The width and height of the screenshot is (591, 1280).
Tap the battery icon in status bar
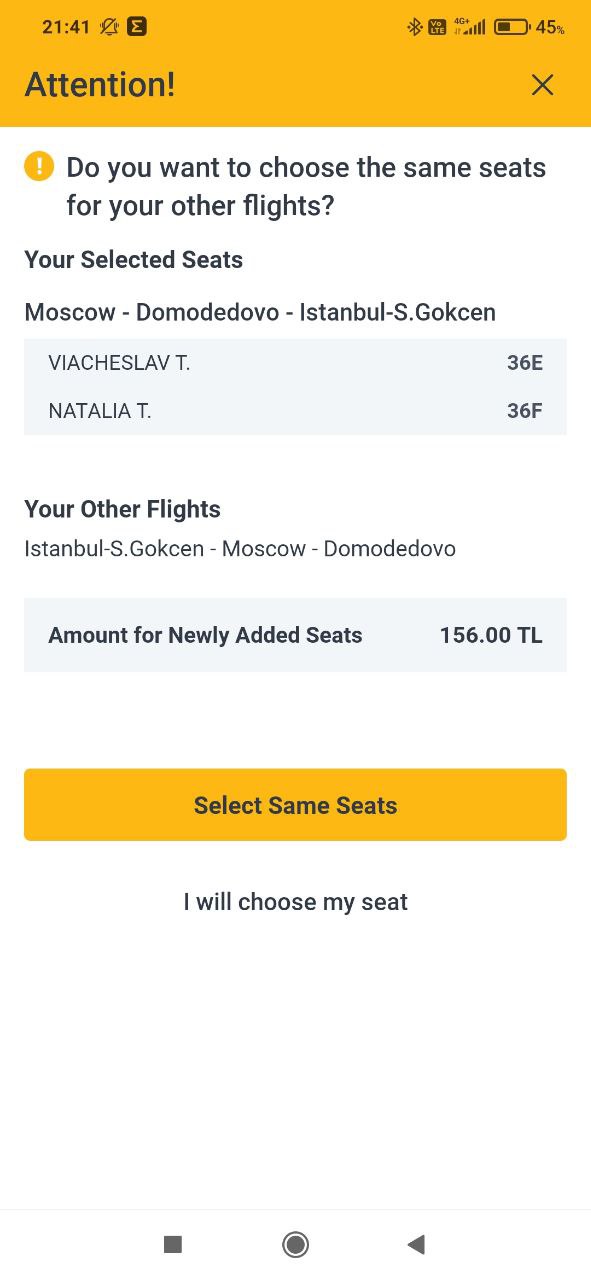pyautogui.click(x=511, y=27)
